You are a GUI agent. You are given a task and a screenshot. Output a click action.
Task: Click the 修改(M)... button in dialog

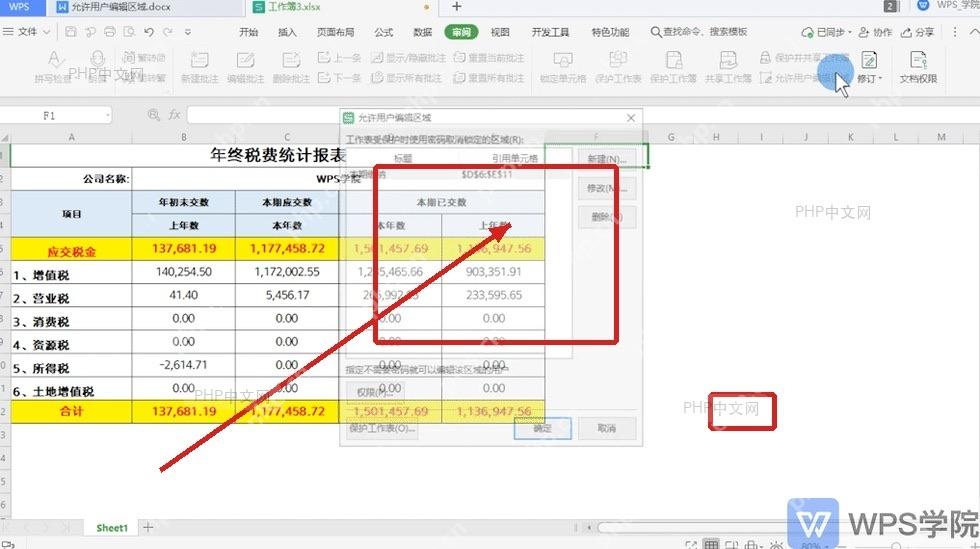607,188
